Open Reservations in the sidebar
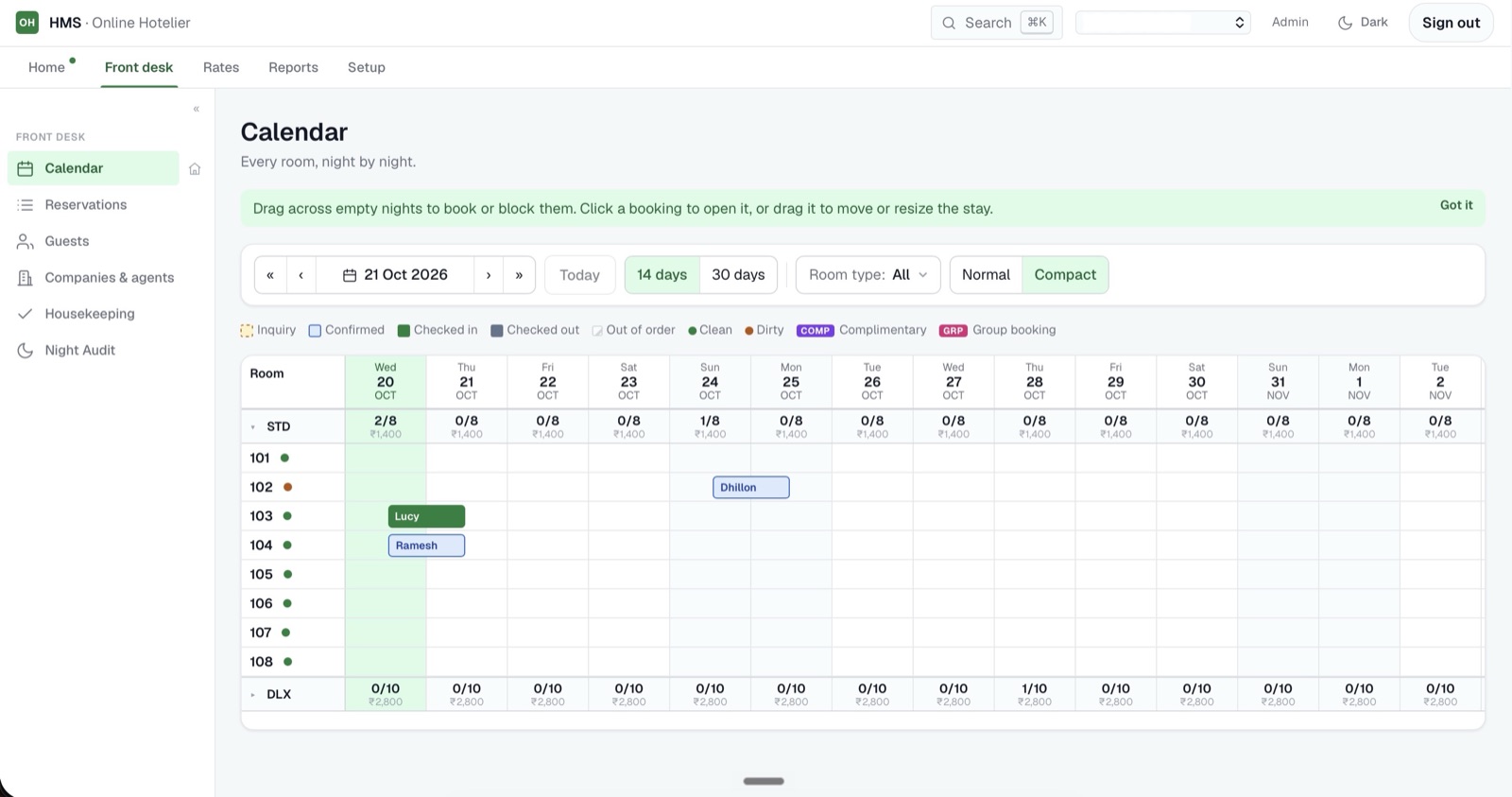 point(93,205)
